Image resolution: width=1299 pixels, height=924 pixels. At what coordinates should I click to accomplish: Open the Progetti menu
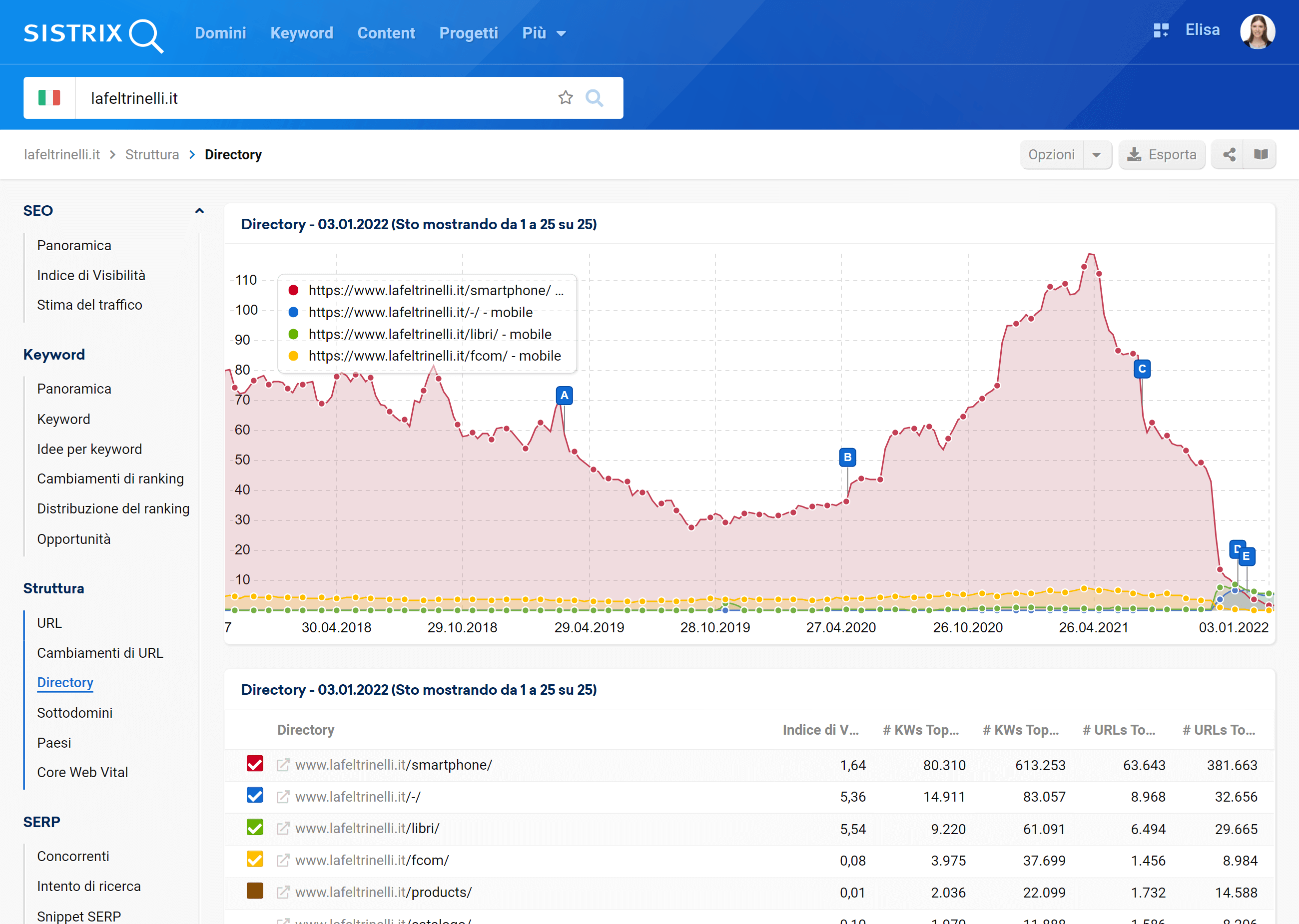pyautogui.click(x=468, y=33)
